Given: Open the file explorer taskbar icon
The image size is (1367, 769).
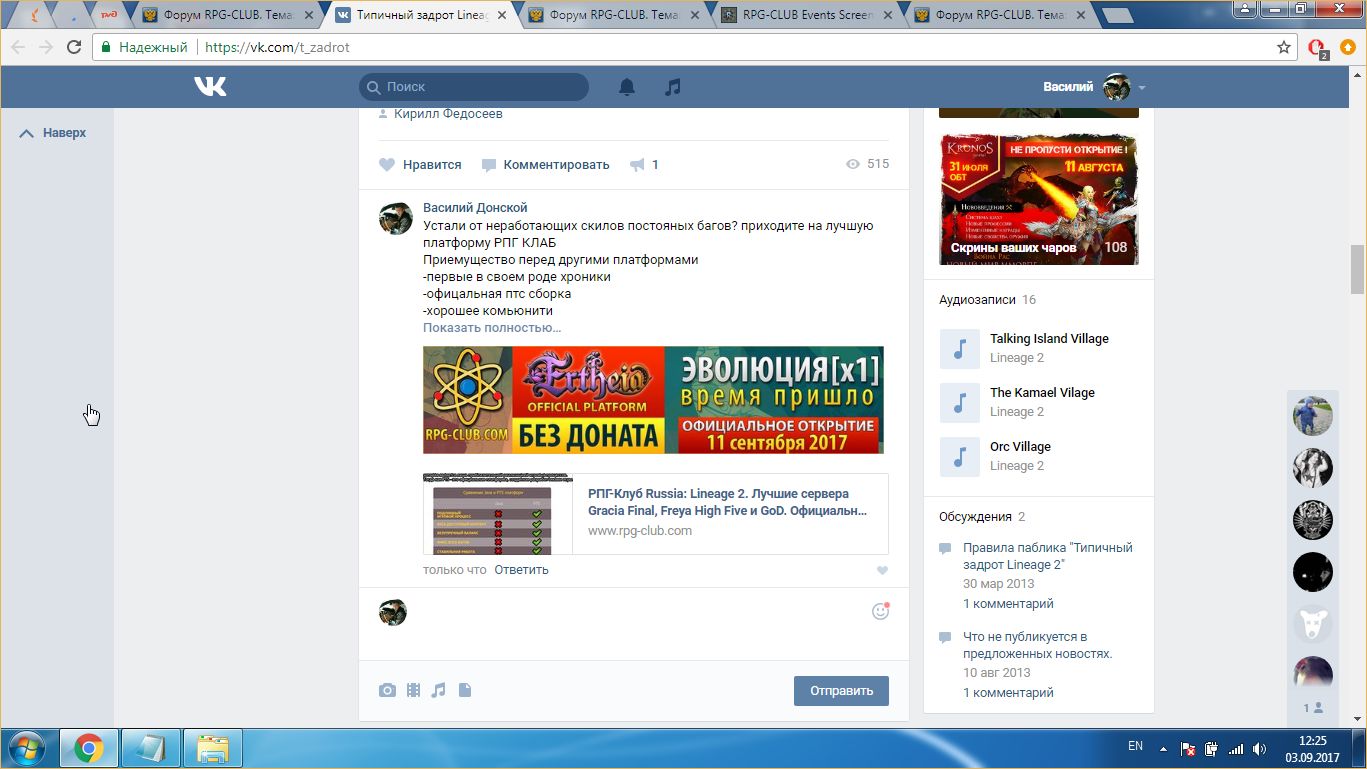Looking at the screenshot, I should click(x=213, y=747).
